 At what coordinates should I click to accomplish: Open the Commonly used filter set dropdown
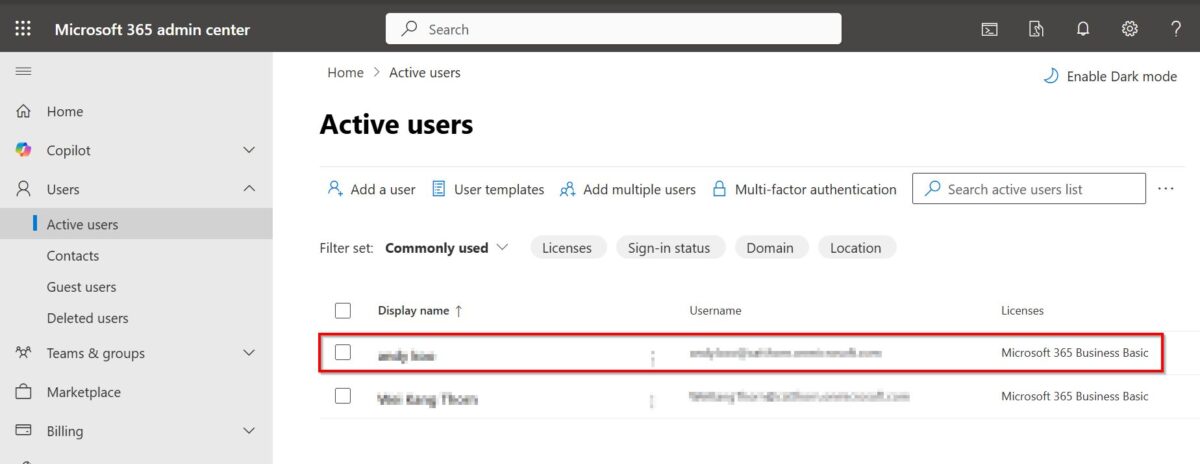tap(446, 248)
